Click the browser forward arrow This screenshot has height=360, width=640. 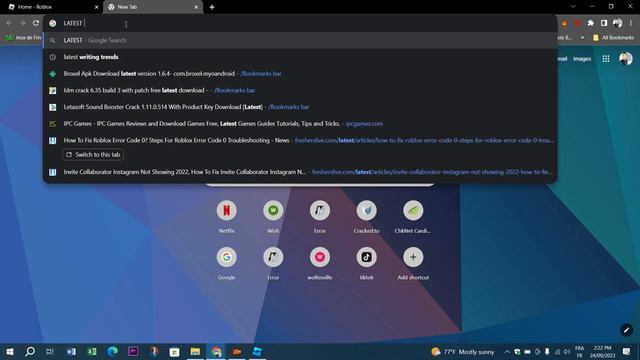pyautogui.click(x=22, y=23)
